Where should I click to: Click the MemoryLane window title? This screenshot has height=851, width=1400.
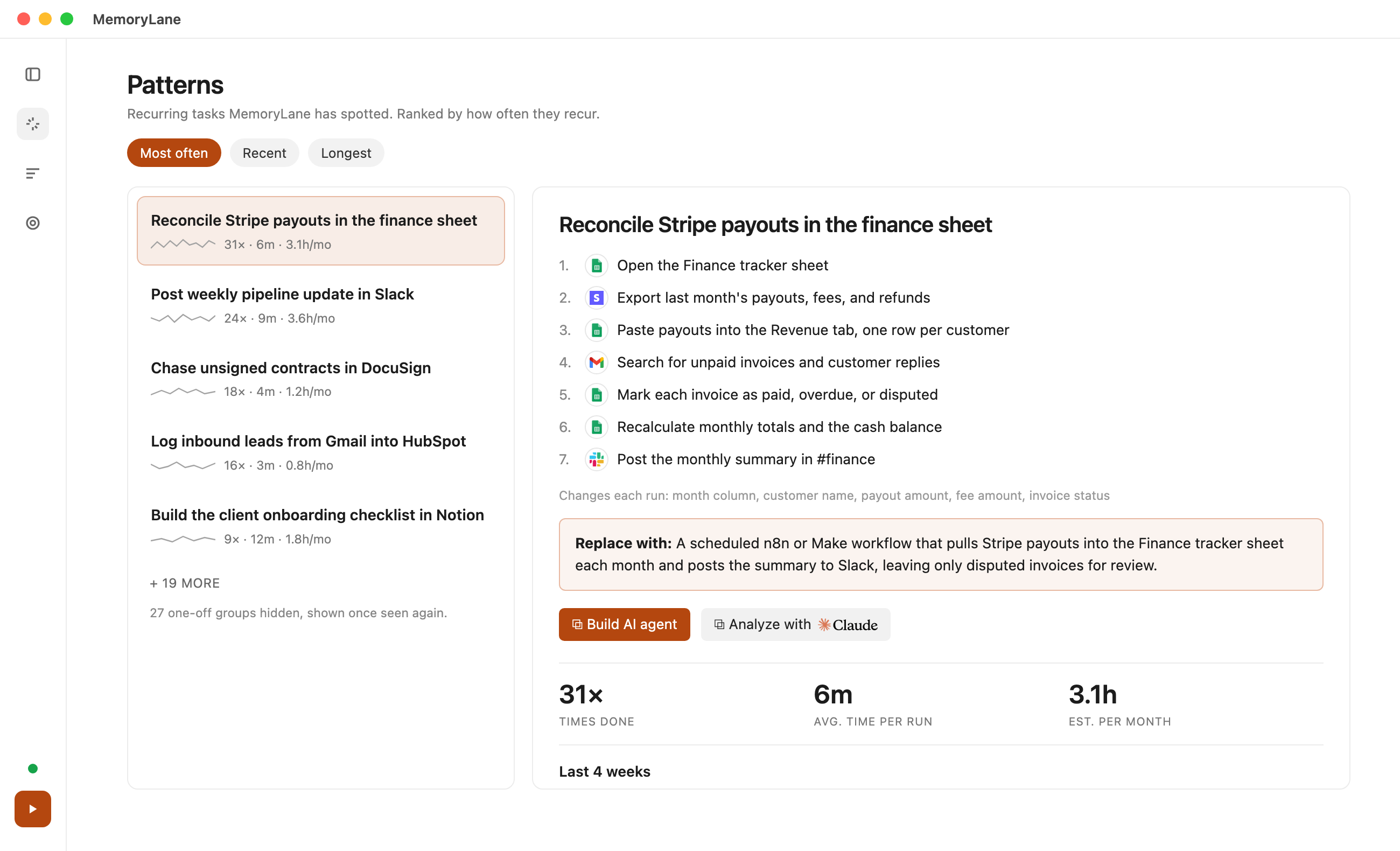(x=137, y=19)
